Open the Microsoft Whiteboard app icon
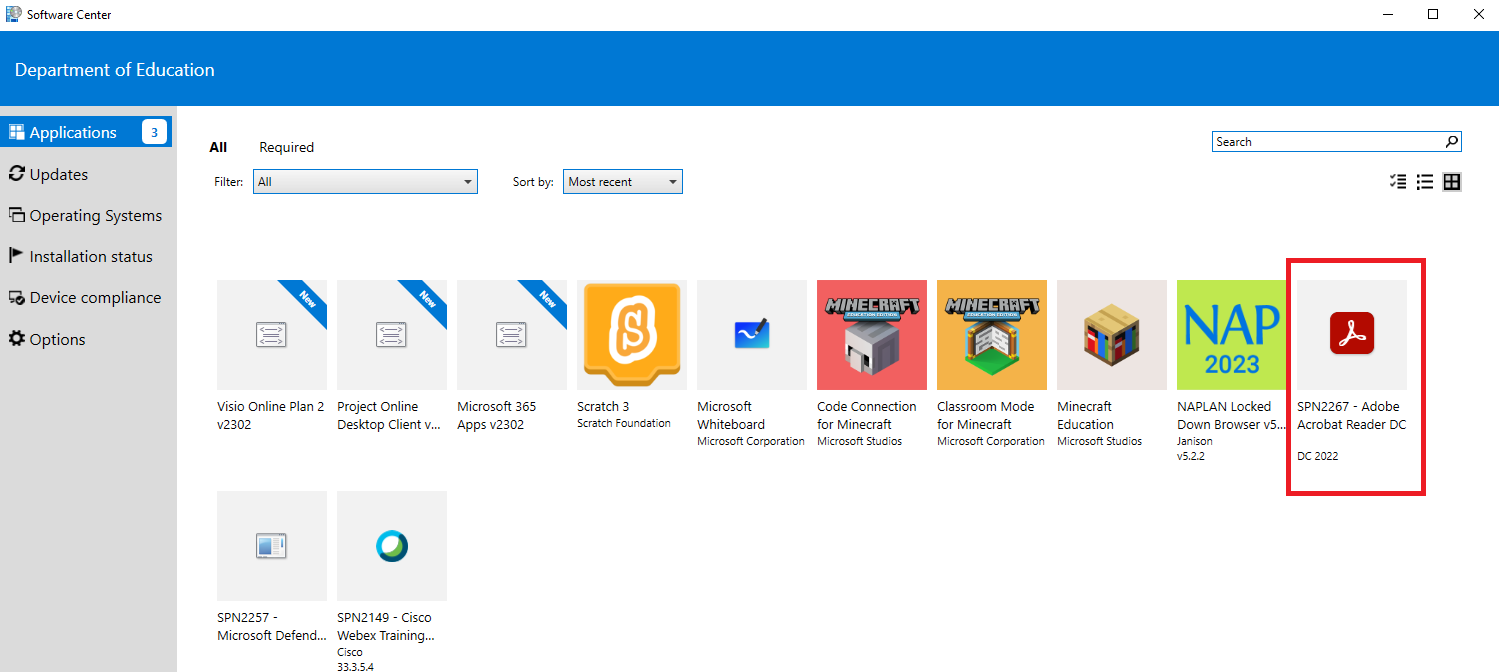The width and height of the screenshot is (1499, 672). [752, 335]
